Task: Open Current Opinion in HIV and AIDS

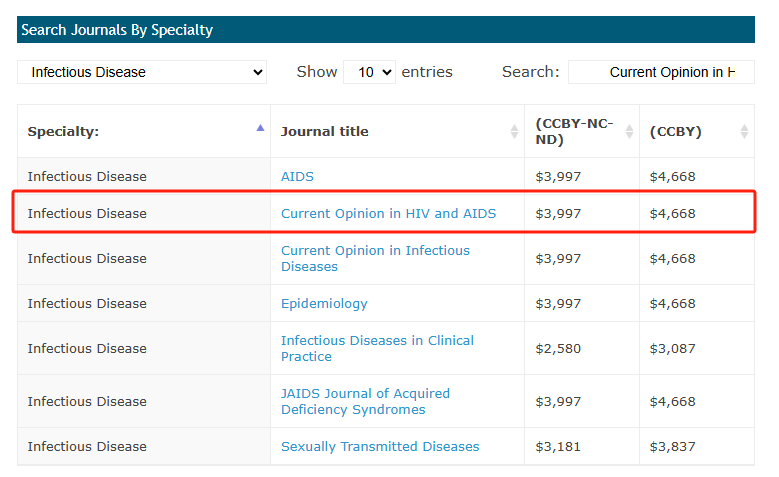Action: 389,214
